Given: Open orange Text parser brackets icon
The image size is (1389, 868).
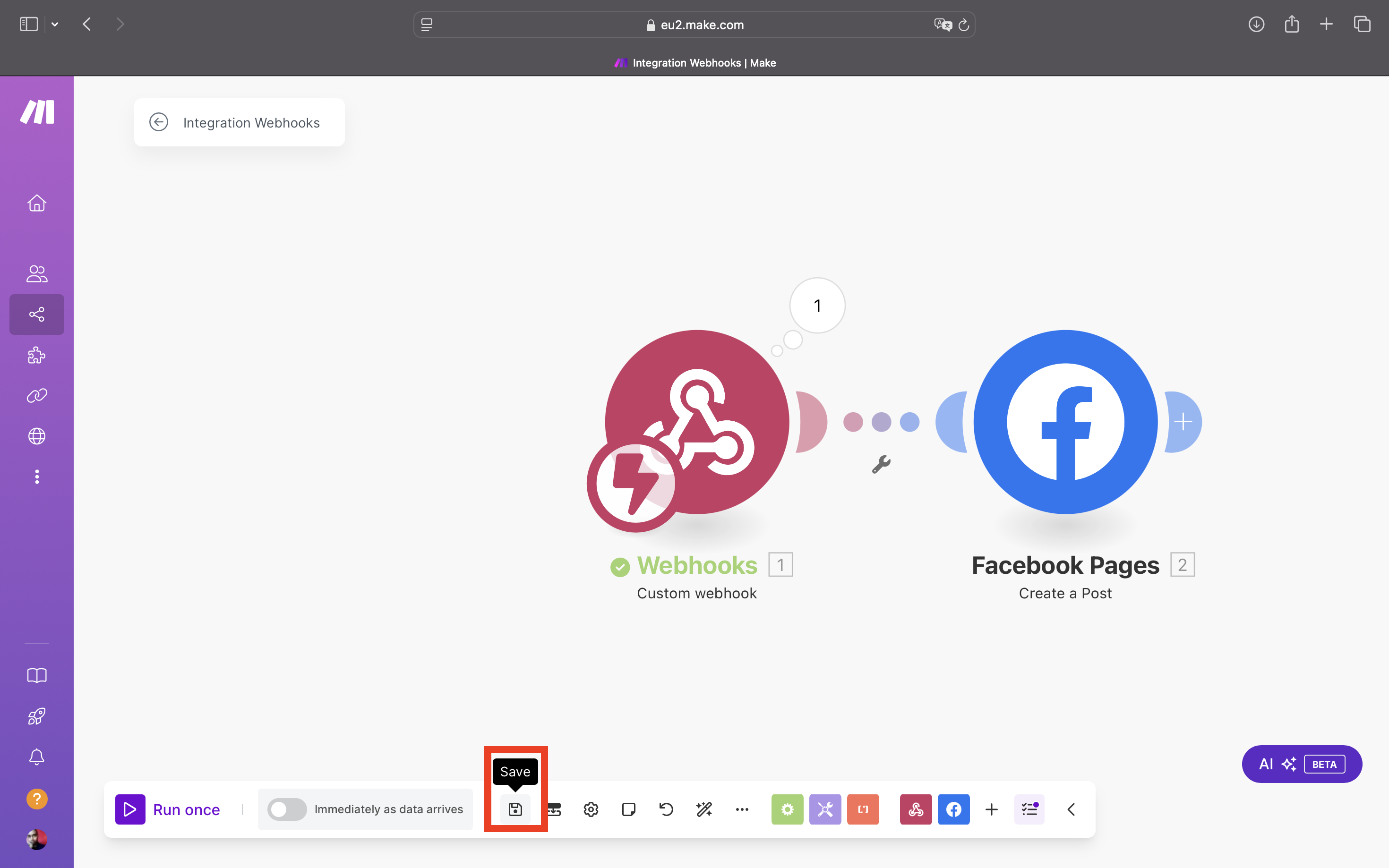Looking at the screenshot, I should point(863,809).
